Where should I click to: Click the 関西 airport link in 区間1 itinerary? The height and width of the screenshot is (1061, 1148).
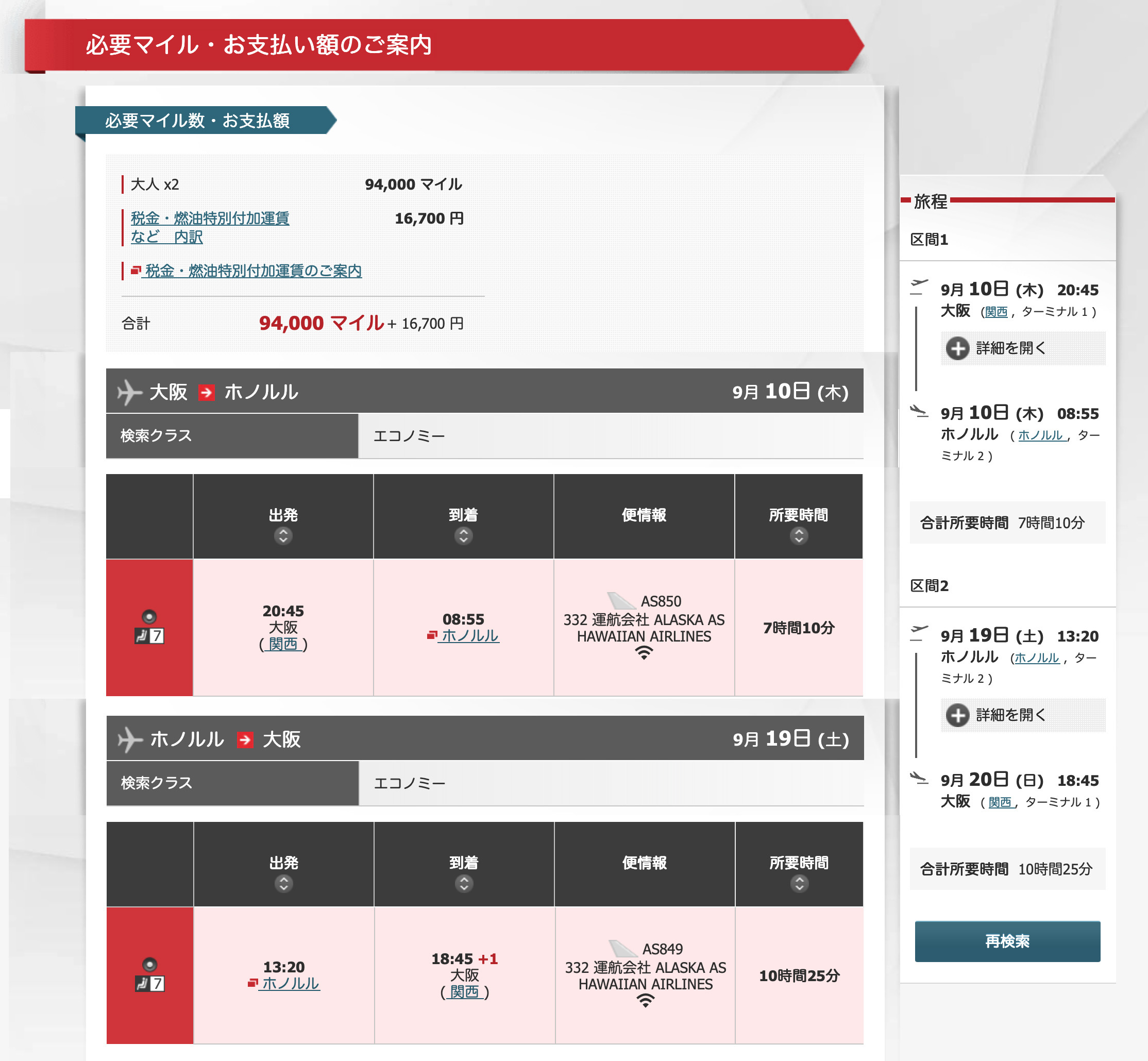[996, 312]
